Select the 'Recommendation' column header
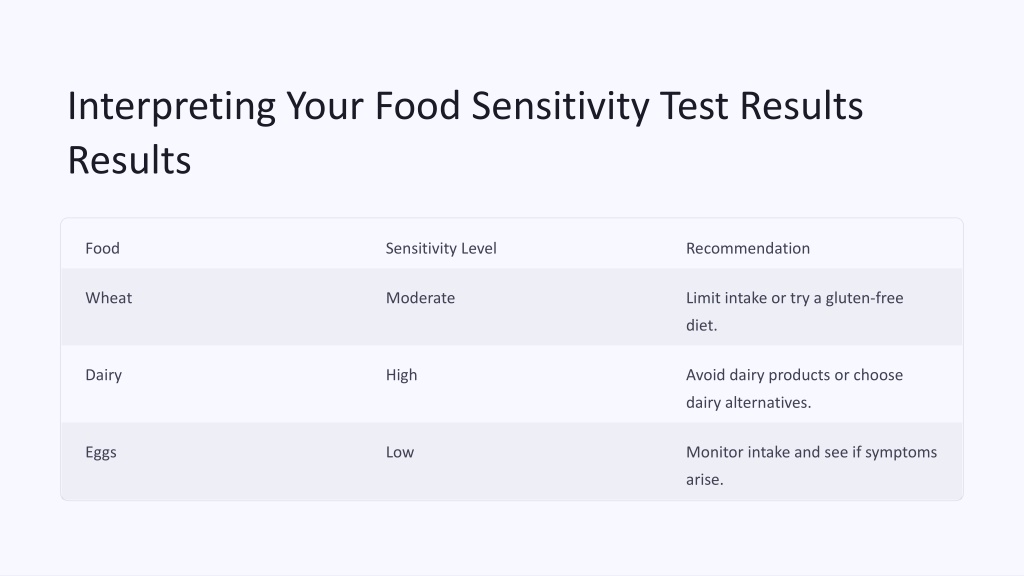 pos(748,248)
